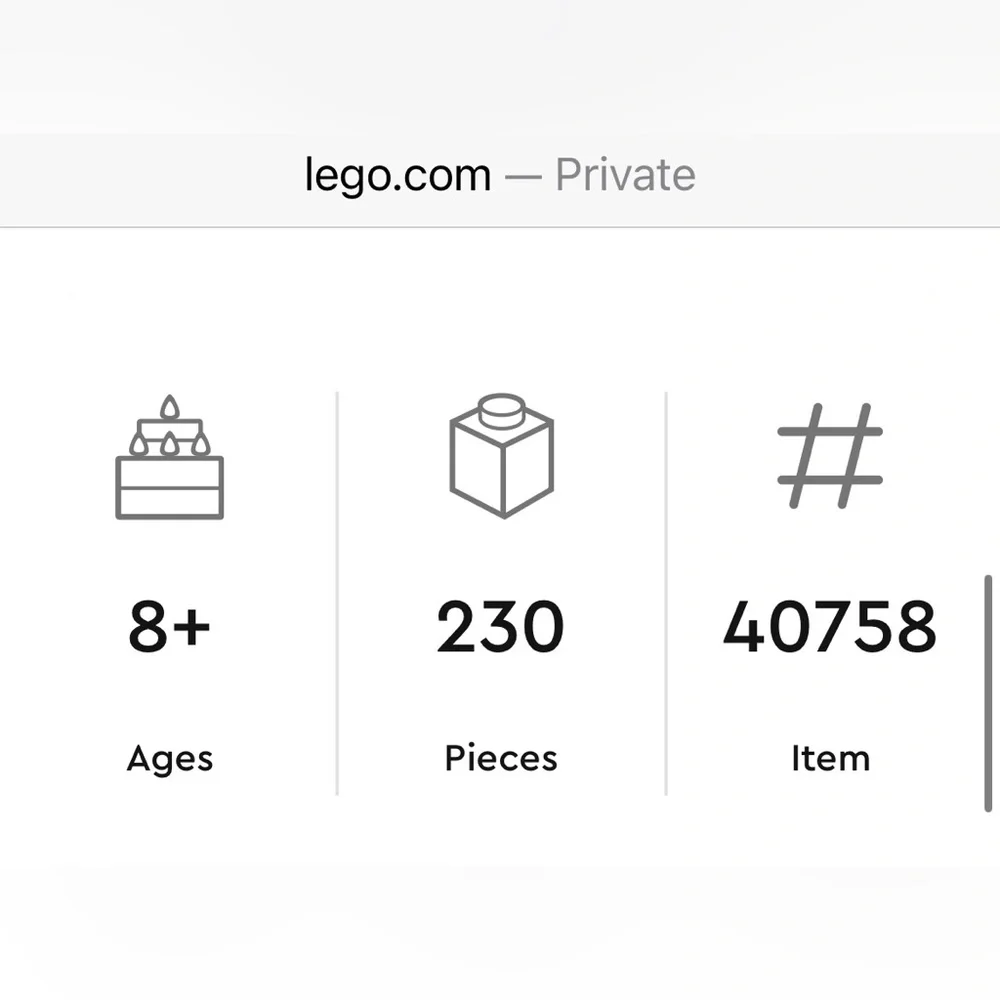
Task: Click the divider between Pieces and Item
Action: tap(666, 593)
